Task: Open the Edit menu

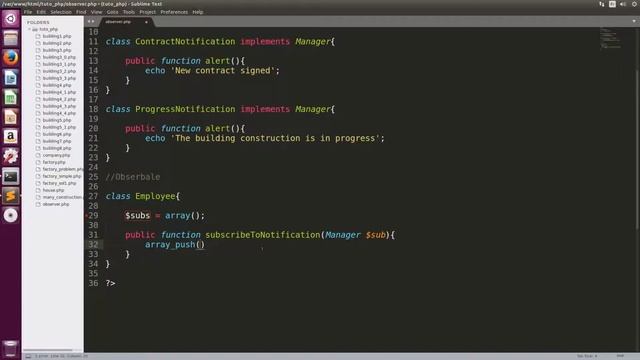Action: 41,12
